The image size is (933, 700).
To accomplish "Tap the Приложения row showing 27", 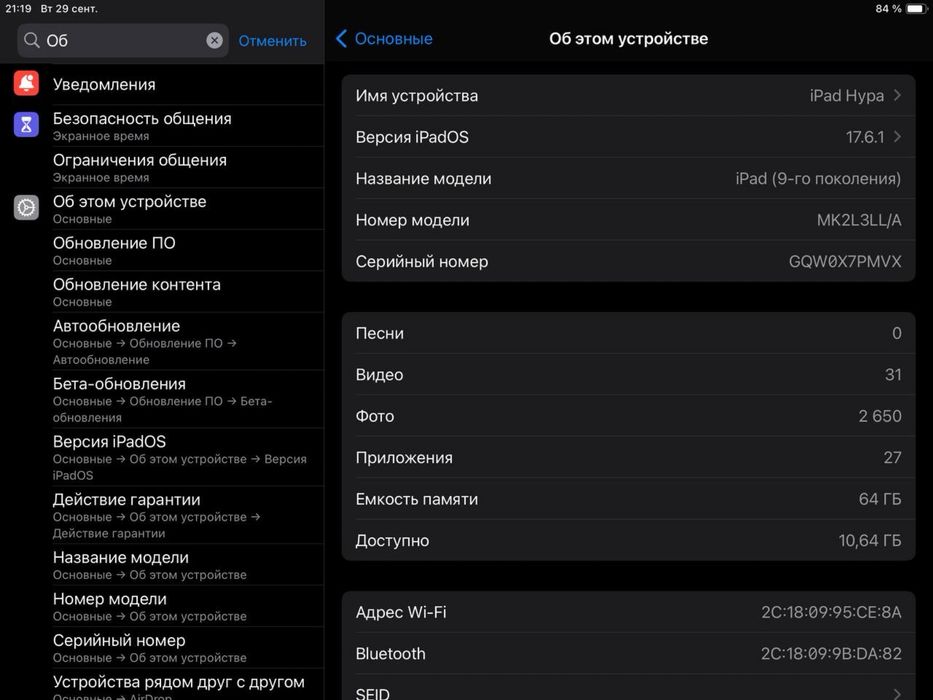I will [628, 458].
